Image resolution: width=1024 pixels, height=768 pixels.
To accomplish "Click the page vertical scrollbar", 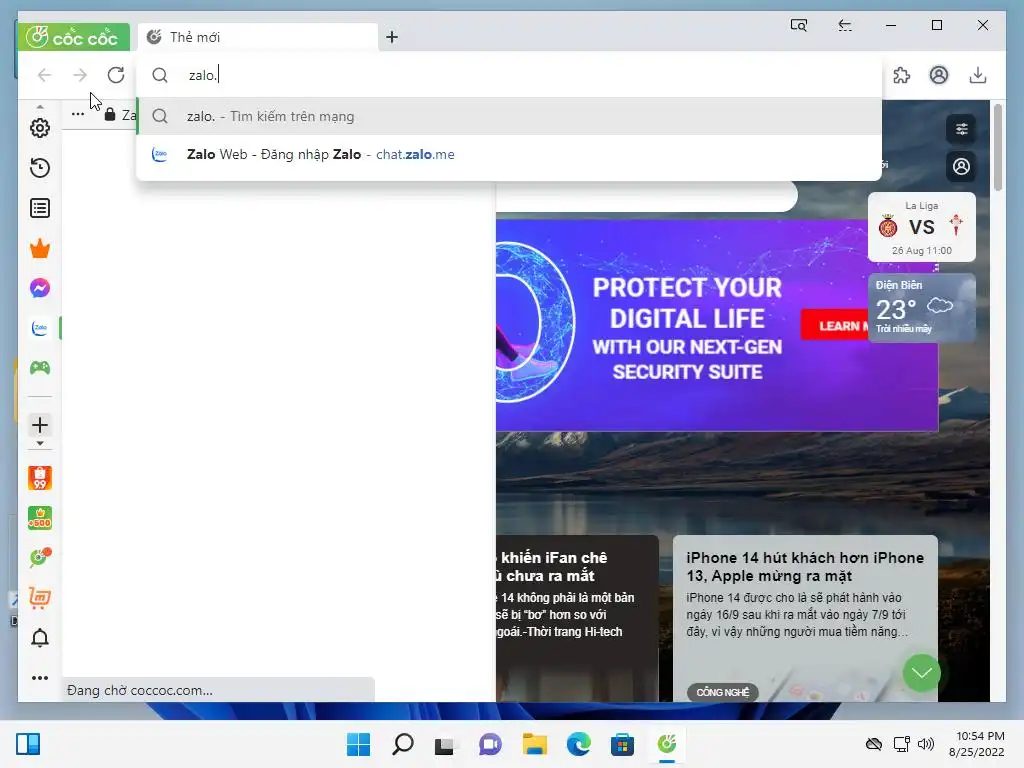I will pyautogui.click(x=997, y=148).
